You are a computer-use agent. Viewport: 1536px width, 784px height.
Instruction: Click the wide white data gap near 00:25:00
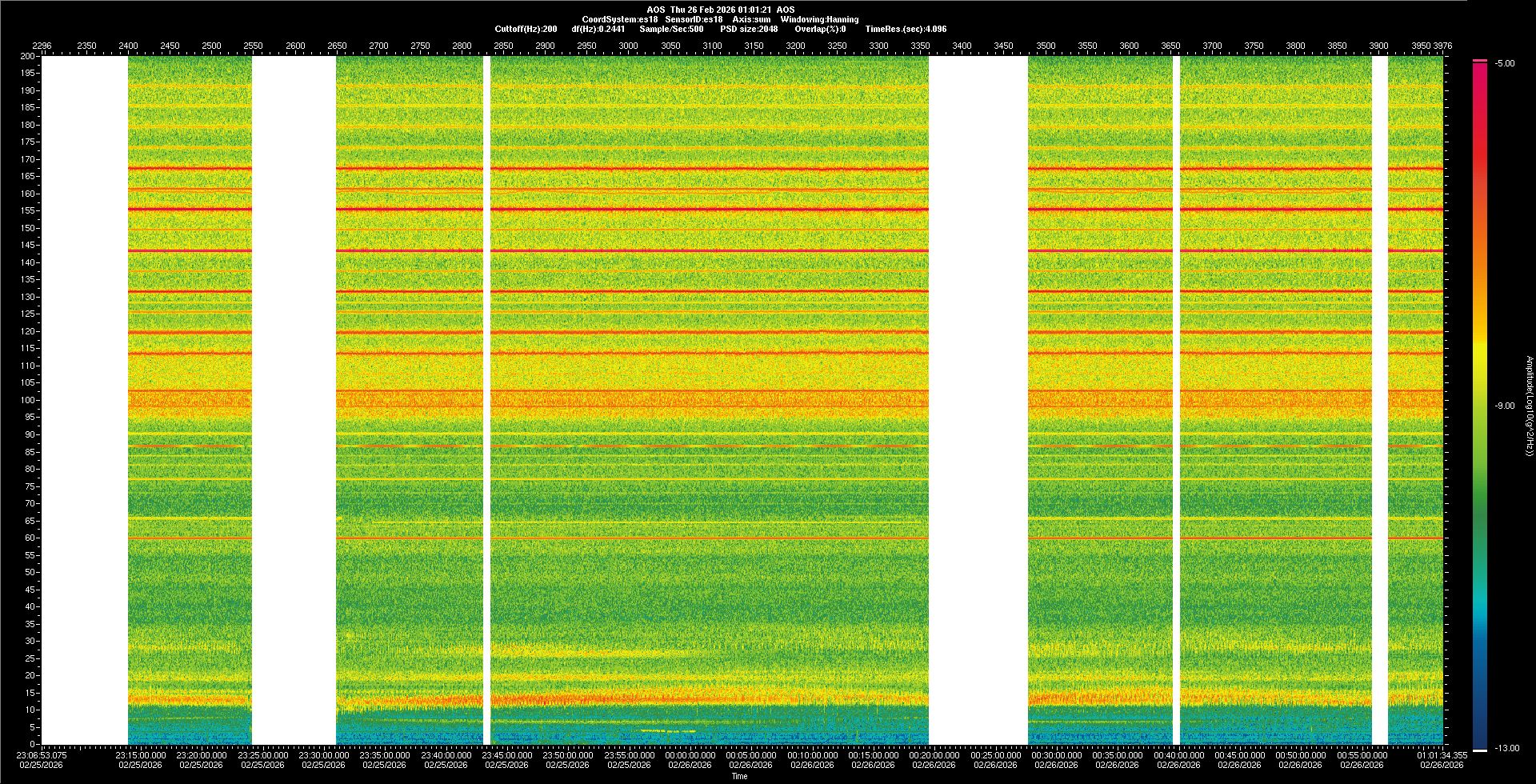(x=978, y=400)
